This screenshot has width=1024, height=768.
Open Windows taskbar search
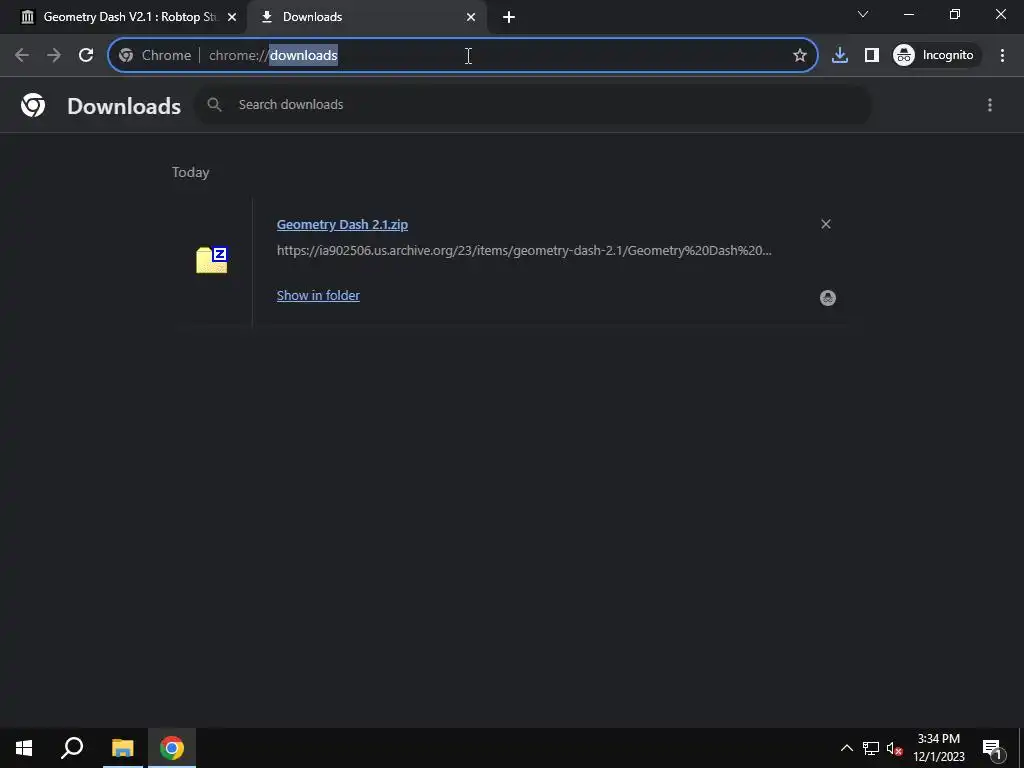point(72,748)
